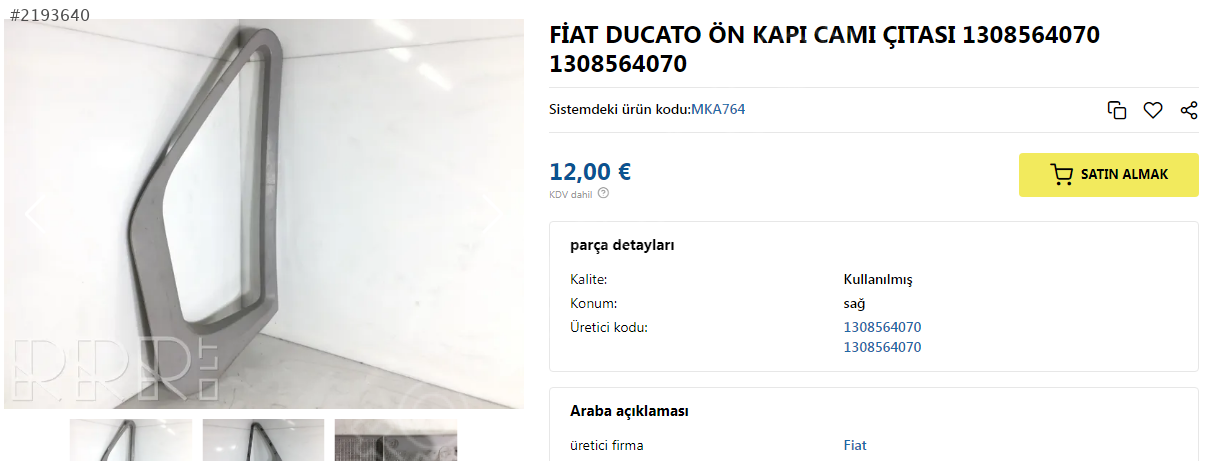Share this product listing icon
This screenshot has height=461, width=1213.
(1189, 110)
